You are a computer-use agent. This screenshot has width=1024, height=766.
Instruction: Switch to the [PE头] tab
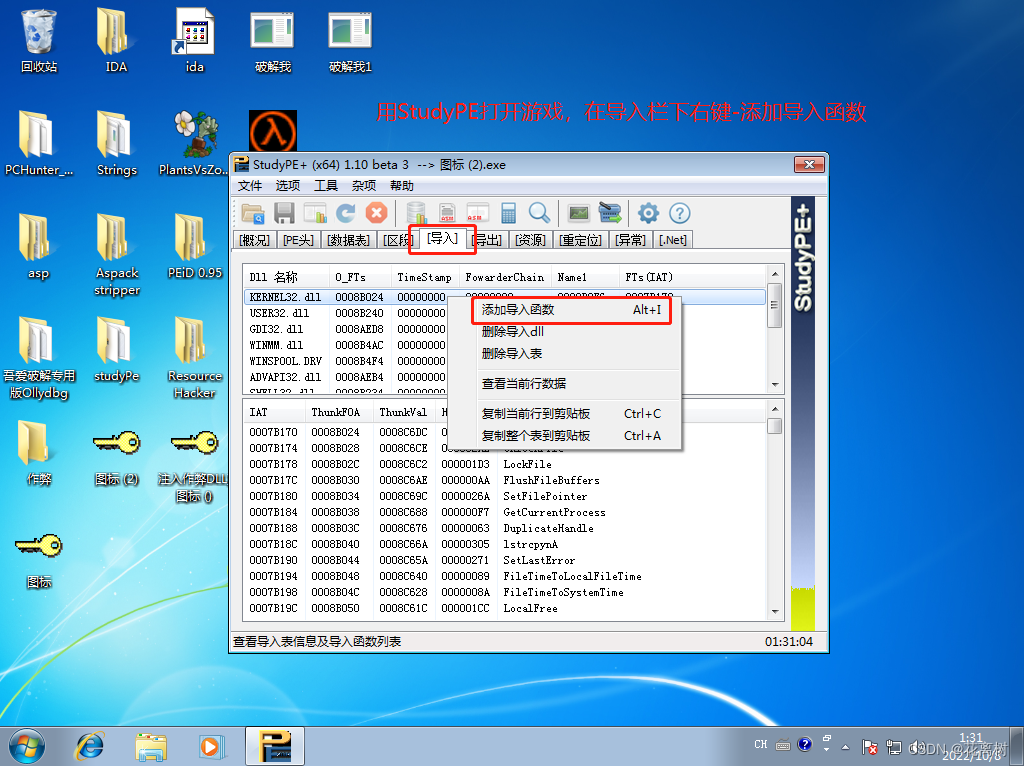(298, 240)
